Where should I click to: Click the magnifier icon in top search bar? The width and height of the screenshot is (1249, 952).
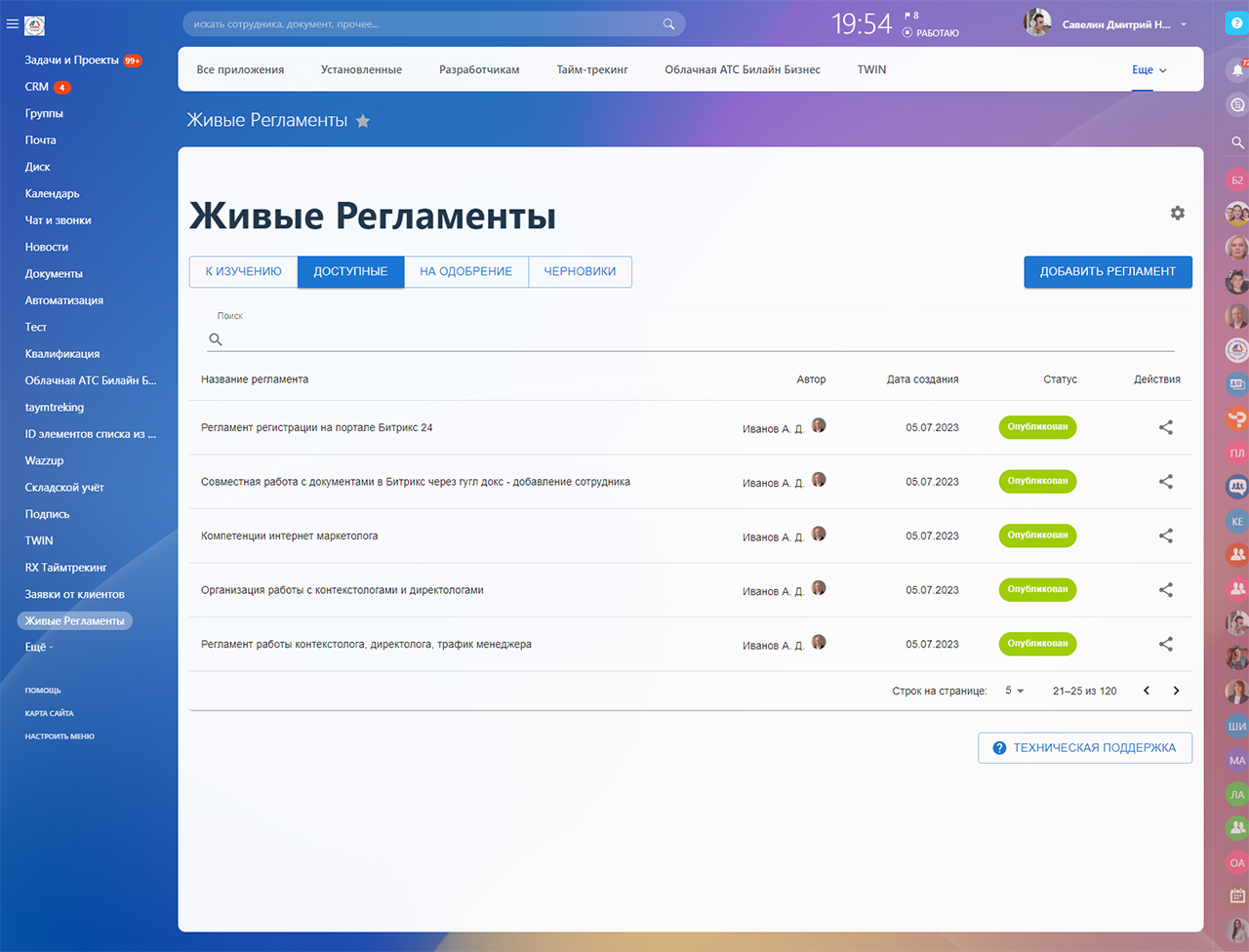coord(668,24)
